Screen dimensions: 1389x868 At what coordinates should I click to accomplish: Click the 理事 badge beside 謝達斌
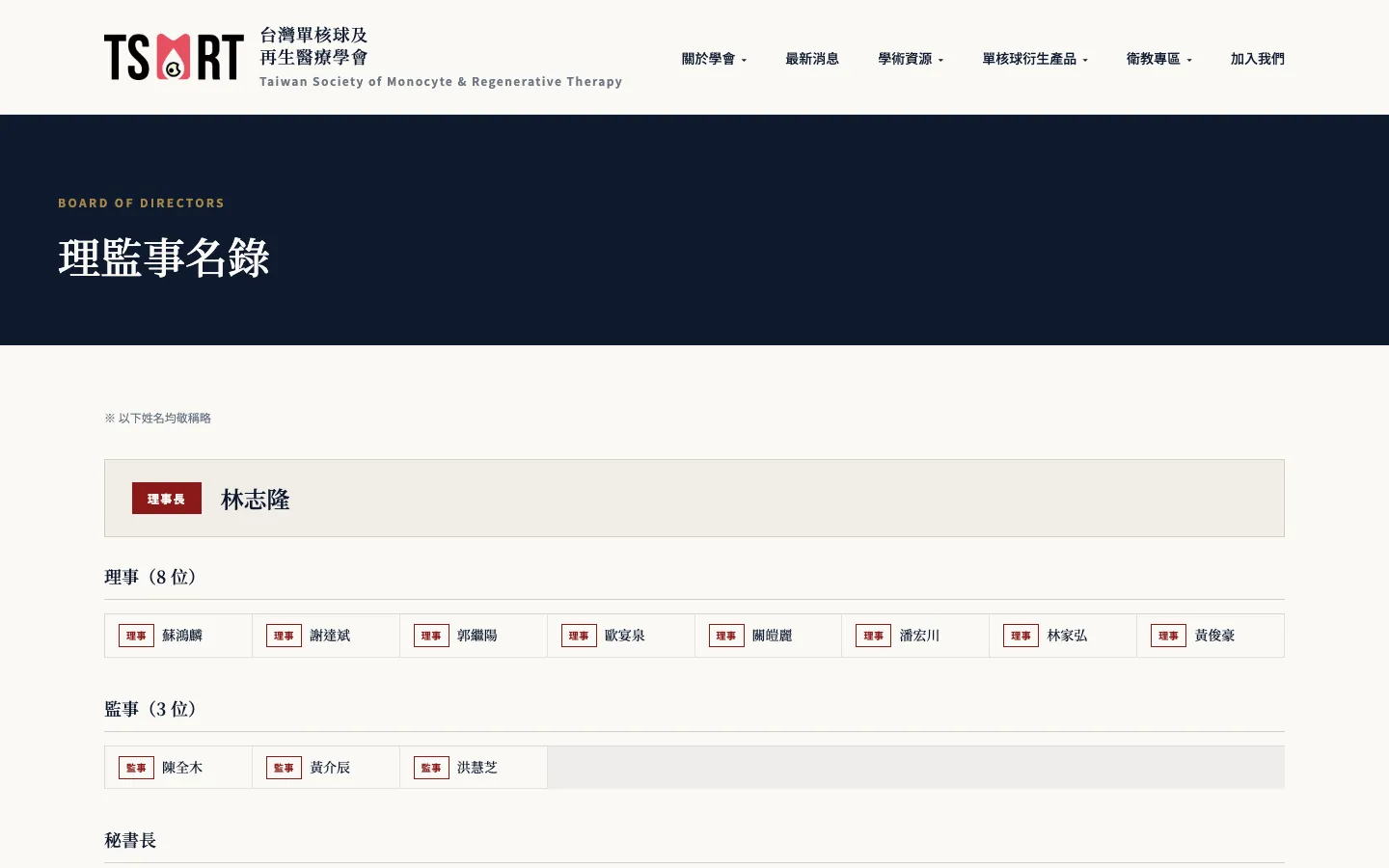click(284, 636)
